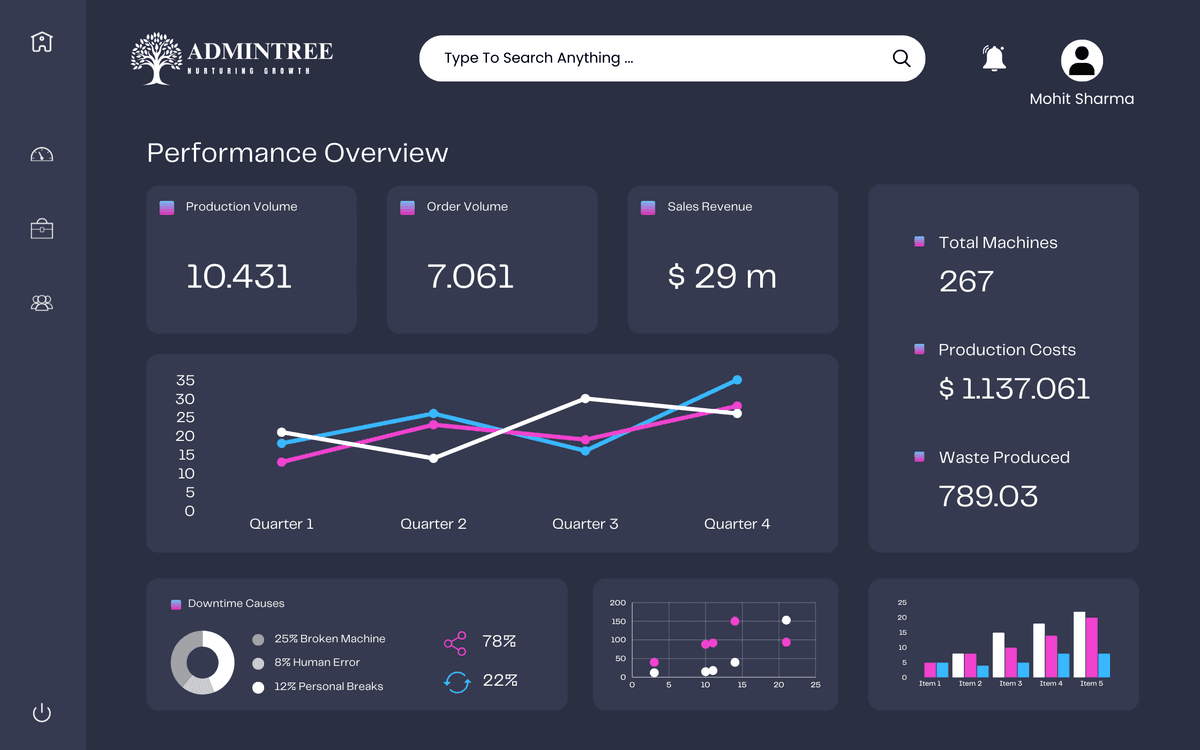Open the briefcase section in the sidebar
1200x750 pixels.
click(x=41, y=228)
